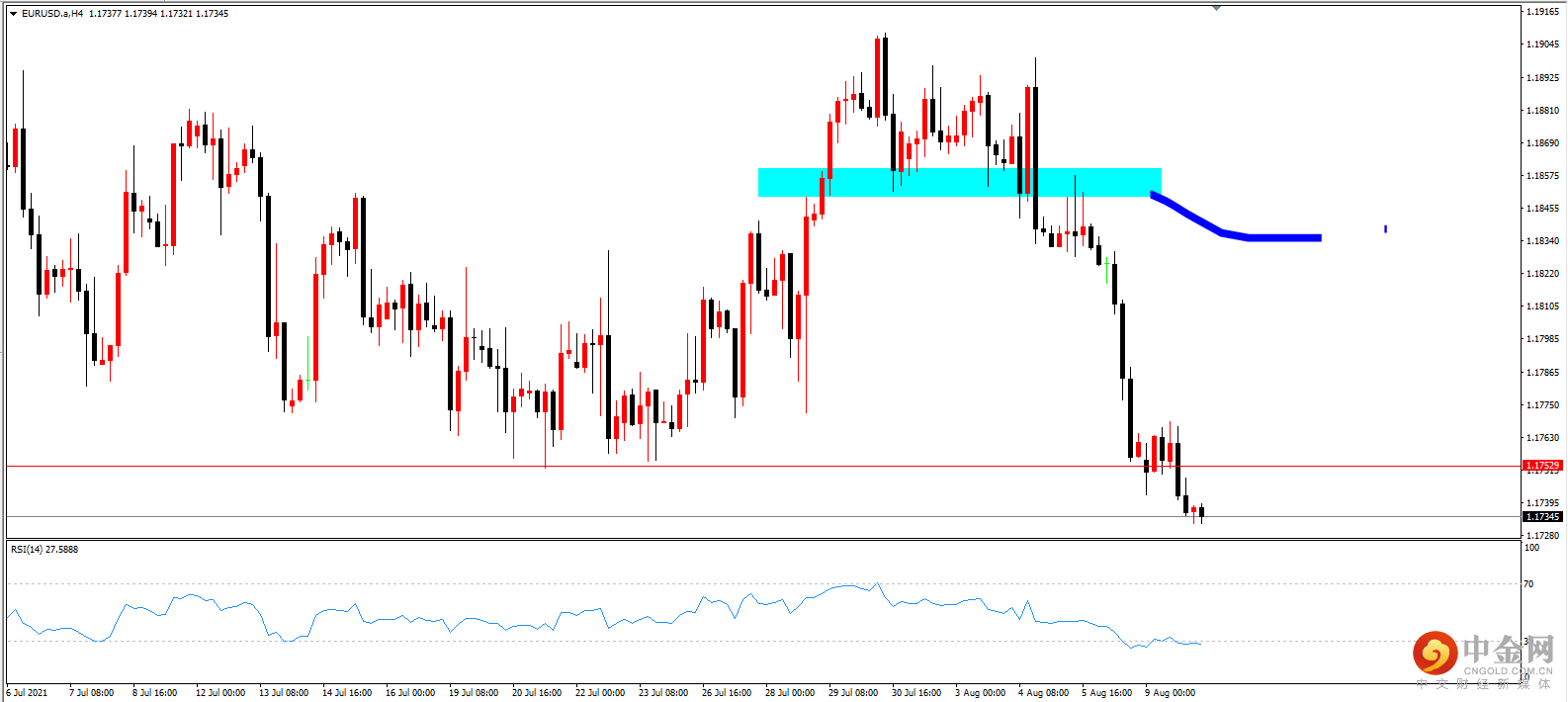
Task: Click the 1.18925 price axis label
Action: (1542, 77)
